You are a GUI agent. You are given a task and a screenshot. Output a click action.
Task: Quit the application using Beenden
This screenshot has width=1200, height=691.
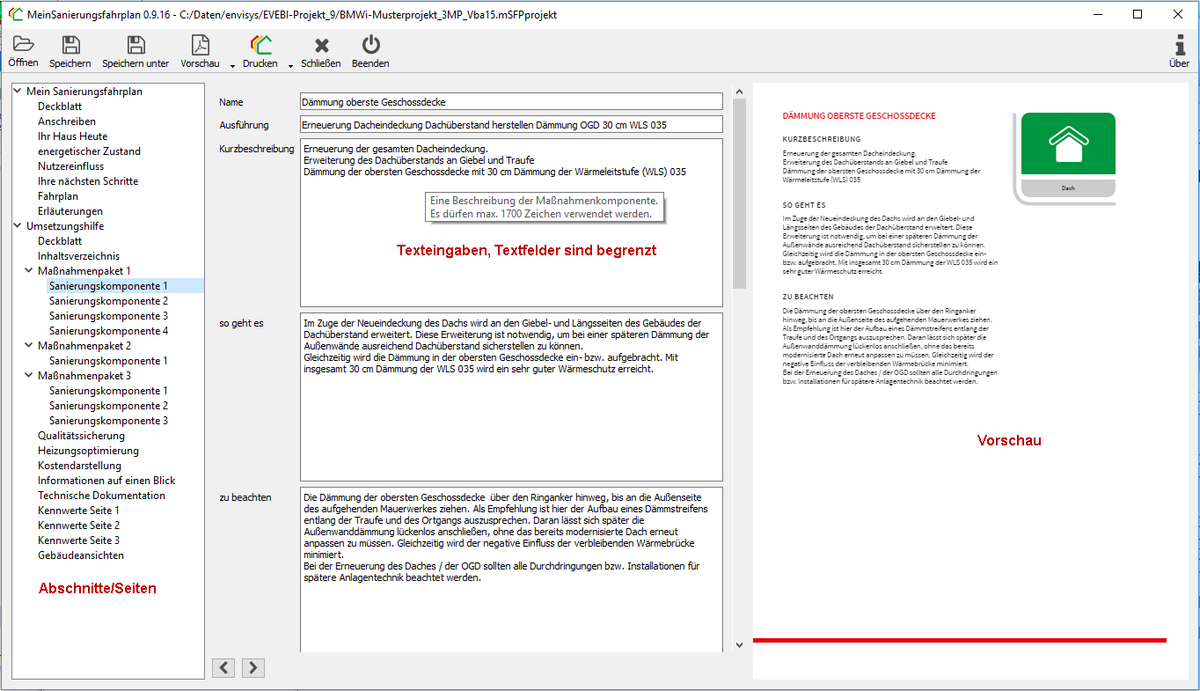pos(371,52)
